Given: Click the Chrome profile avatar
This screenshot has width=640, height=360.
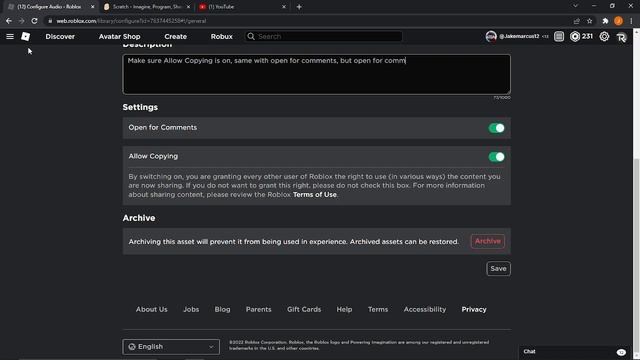Looking at the screenshot, I should [x=618, y=21].
